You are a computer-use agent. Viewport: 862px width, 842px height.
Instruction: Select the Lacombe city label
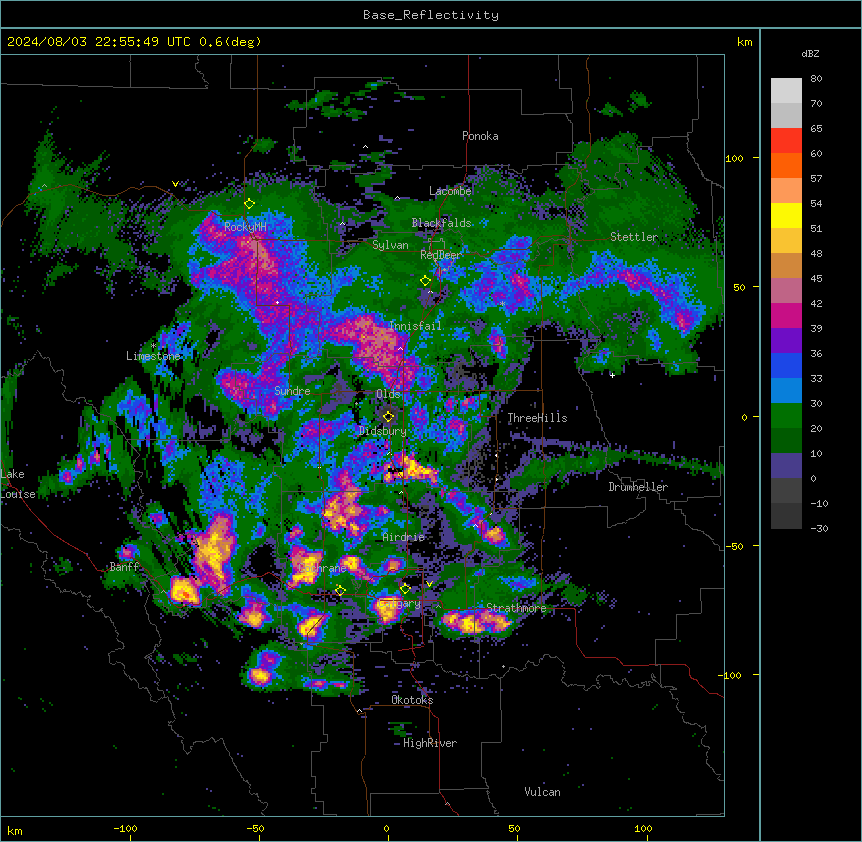click(450, 191)
